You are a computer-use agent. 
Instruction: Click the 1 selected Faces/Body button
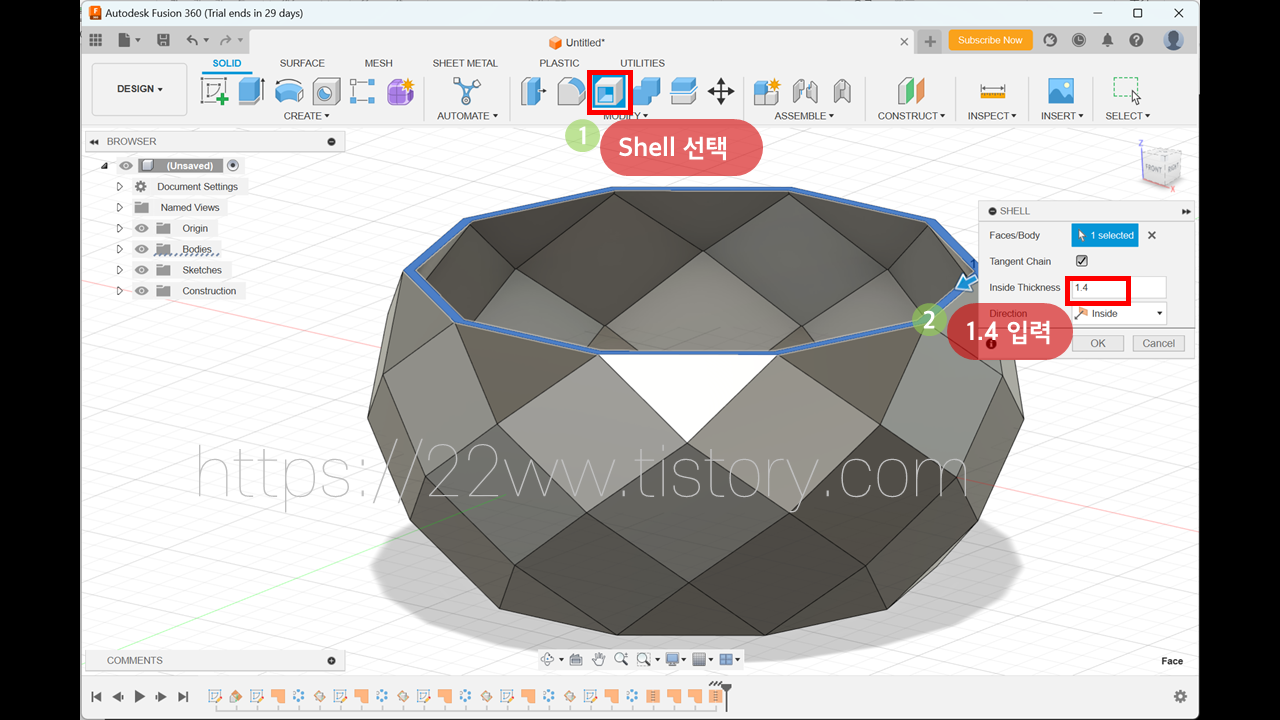coord(1105,235)
